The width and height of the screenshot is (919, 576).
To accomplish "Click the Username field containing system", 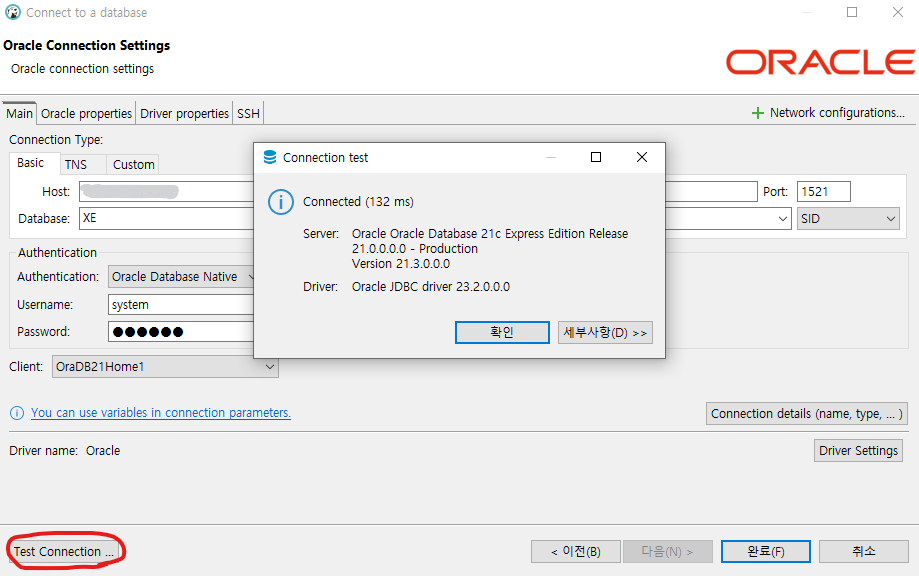I will click(x=181, y=305).
